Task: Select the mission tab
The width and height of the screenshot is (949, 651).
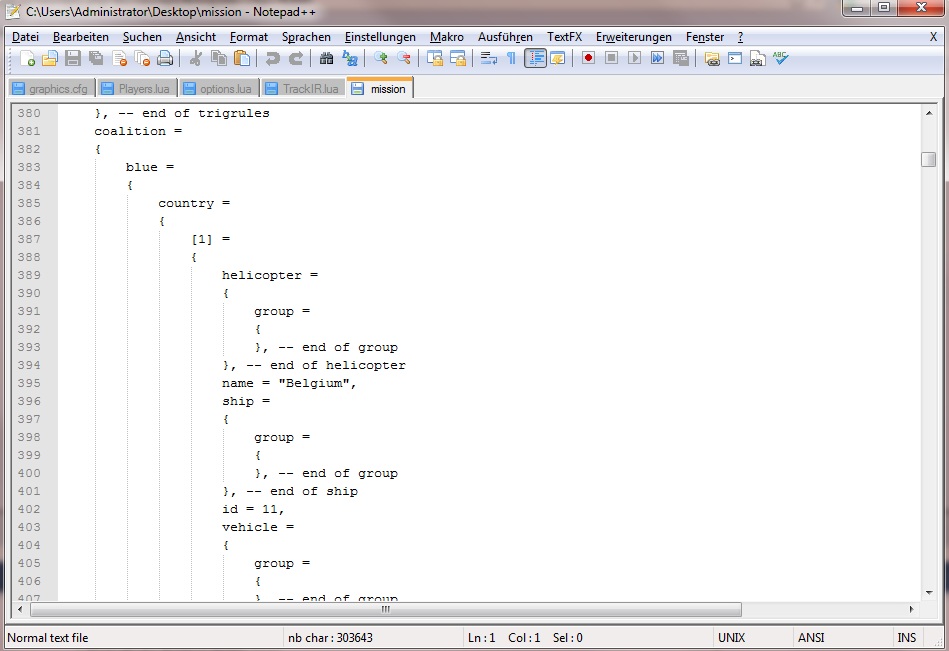Action: (380, 88)
